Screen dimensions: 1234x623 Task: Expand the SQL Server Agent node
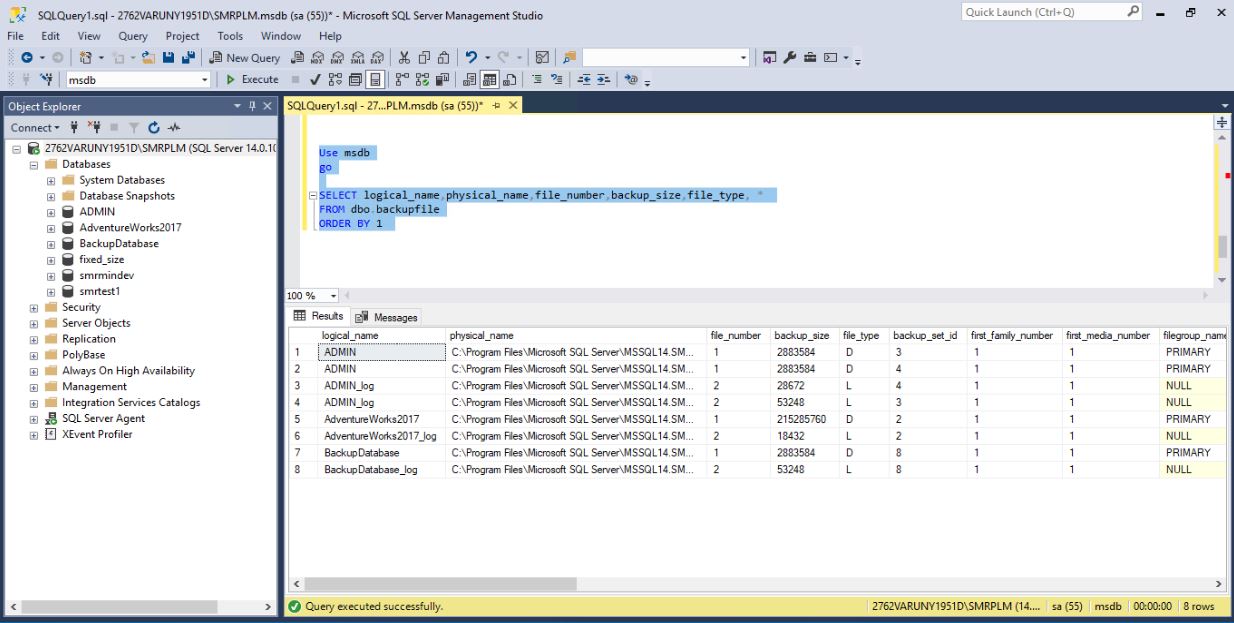[x=34, y=419]
